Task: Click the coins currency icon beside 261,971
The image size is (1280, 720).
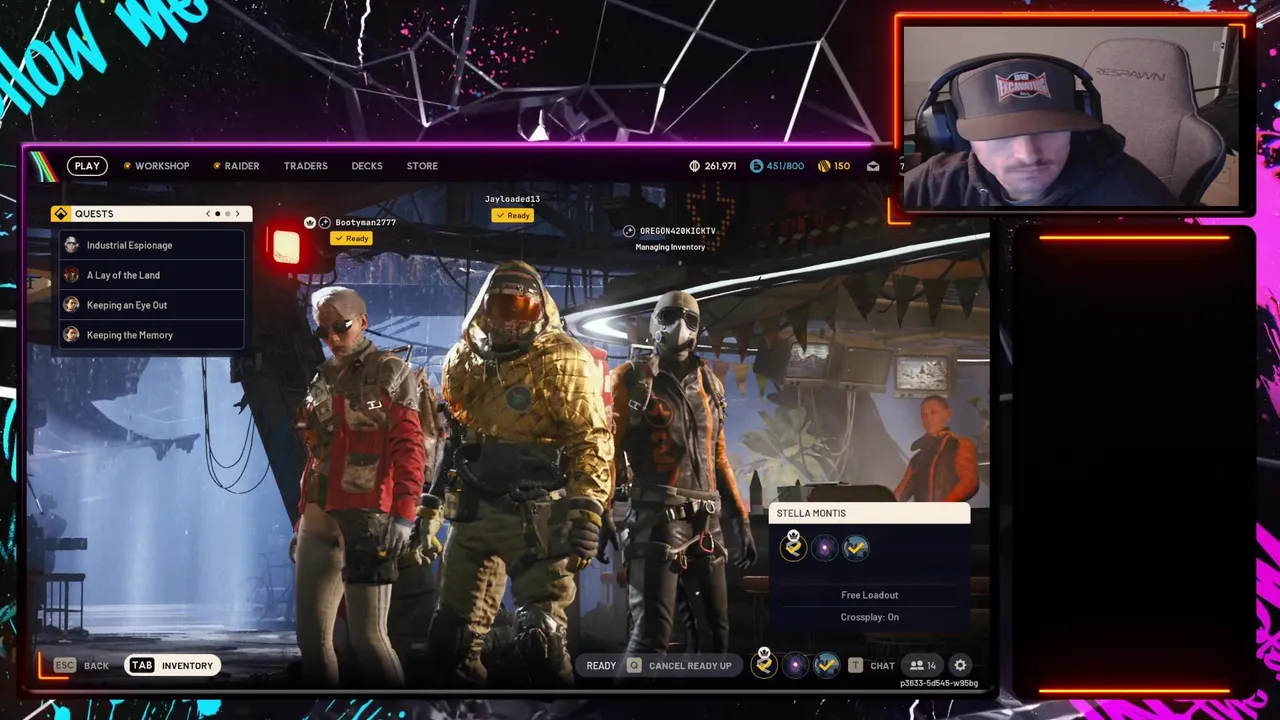Action: click(695, 166)
